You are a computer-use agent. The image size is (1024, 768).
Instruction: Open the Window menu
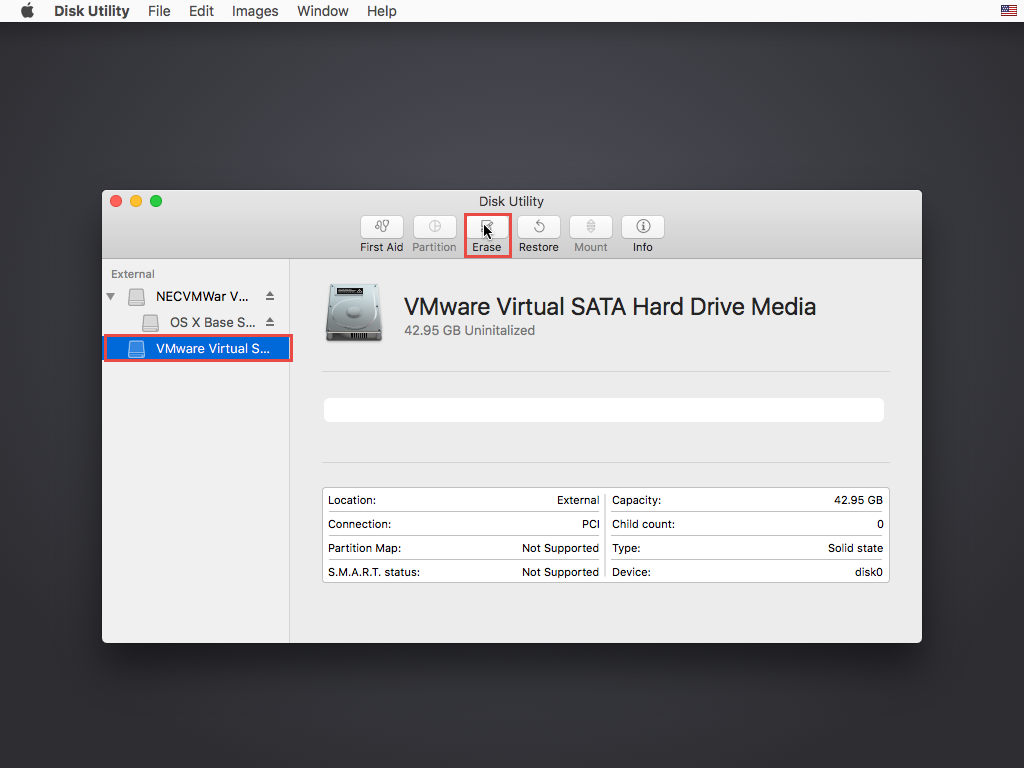tap(322, 11)
